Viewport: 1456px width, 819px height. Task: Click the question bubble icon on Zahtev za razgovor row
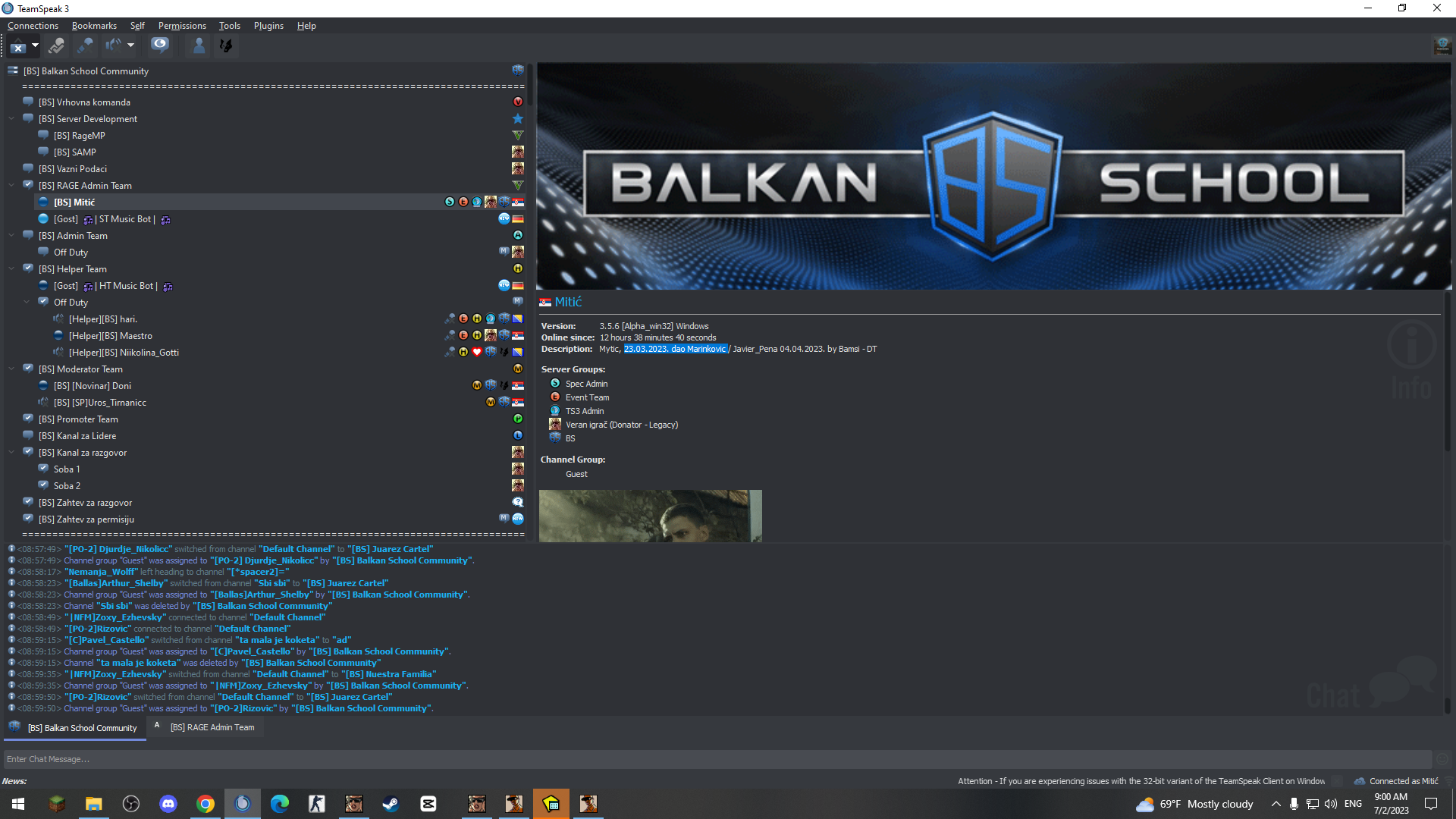[x=518, y=502]
